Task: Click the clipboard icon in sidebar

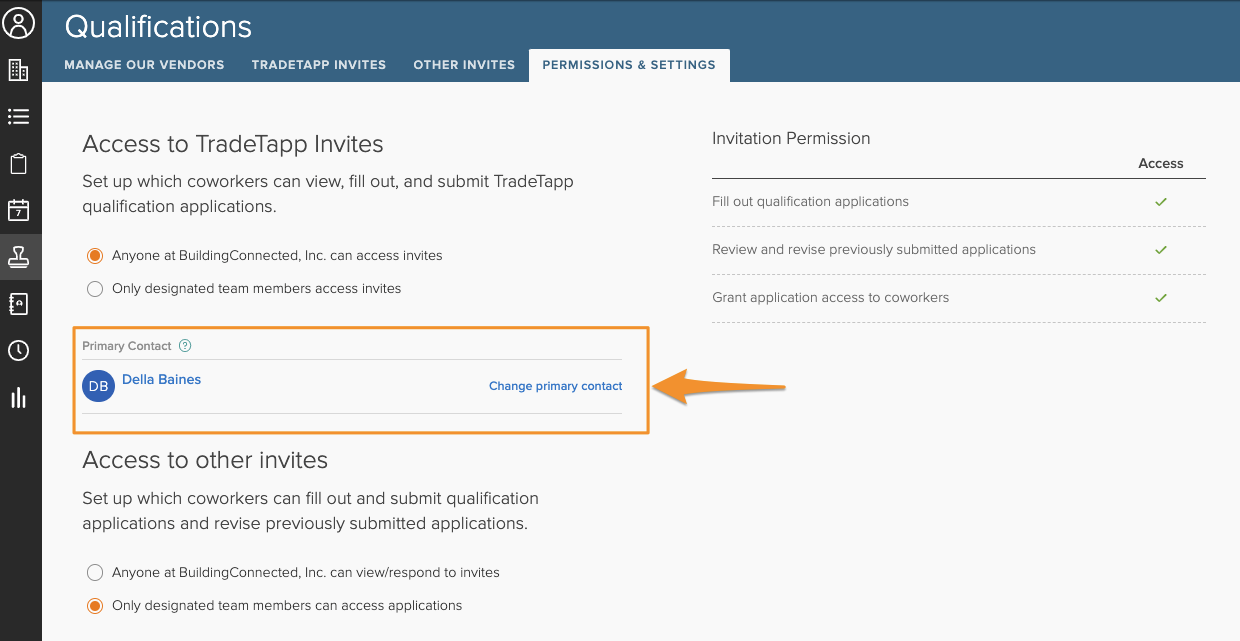Action: [18, 164]
